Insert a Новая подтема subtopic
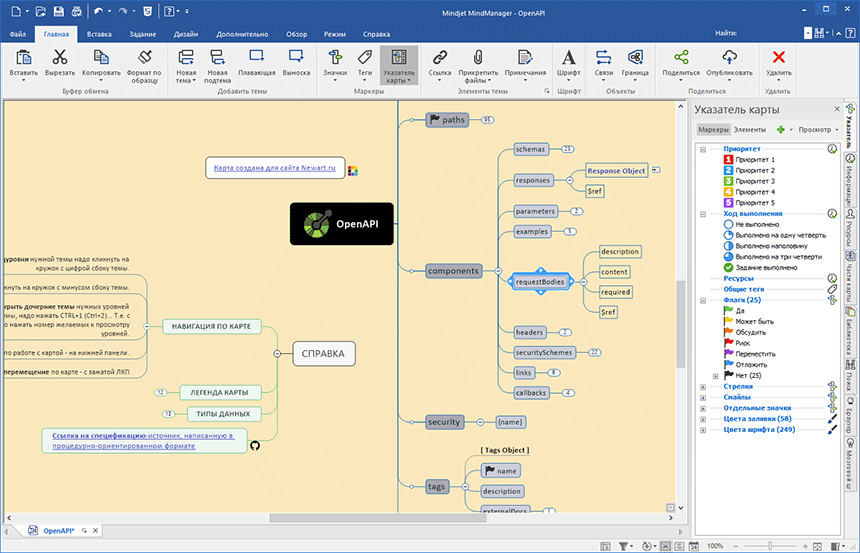This screenshot has width=860, height=553. coord(217,57)
